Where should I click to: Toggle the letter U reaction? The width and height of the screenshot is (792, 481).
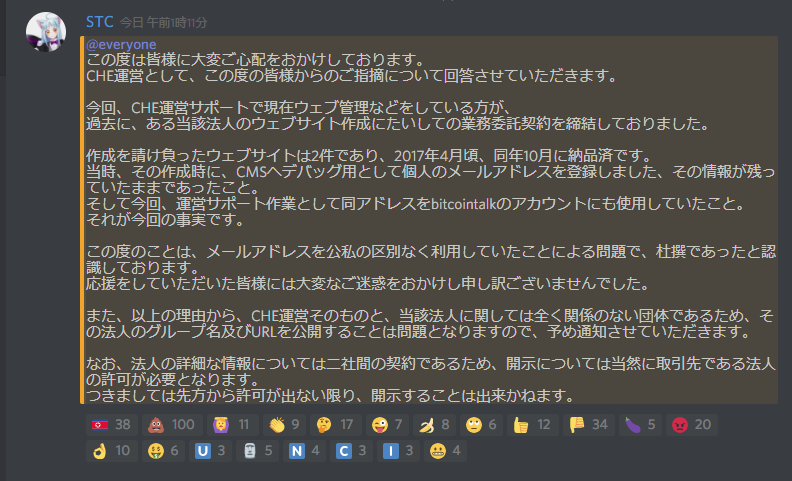click(210, 451)
